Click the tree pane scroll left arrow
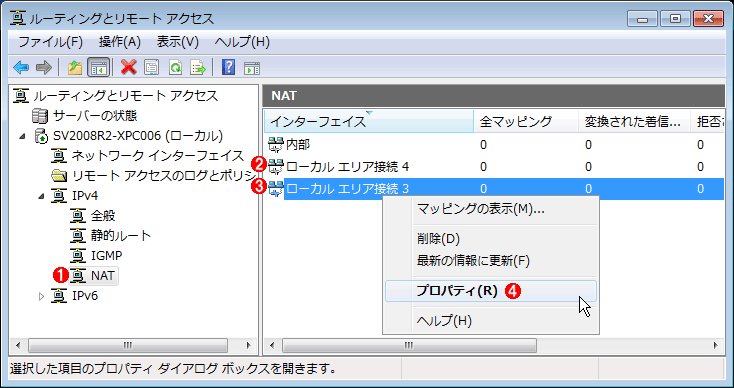Screen dimensions: 734x388 [x=18, y=346]
